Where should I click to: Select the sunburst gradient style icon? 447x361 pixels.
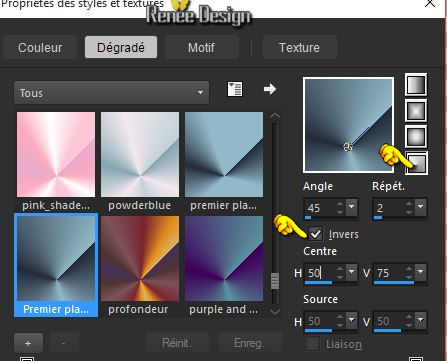click(x=416, y=137)
